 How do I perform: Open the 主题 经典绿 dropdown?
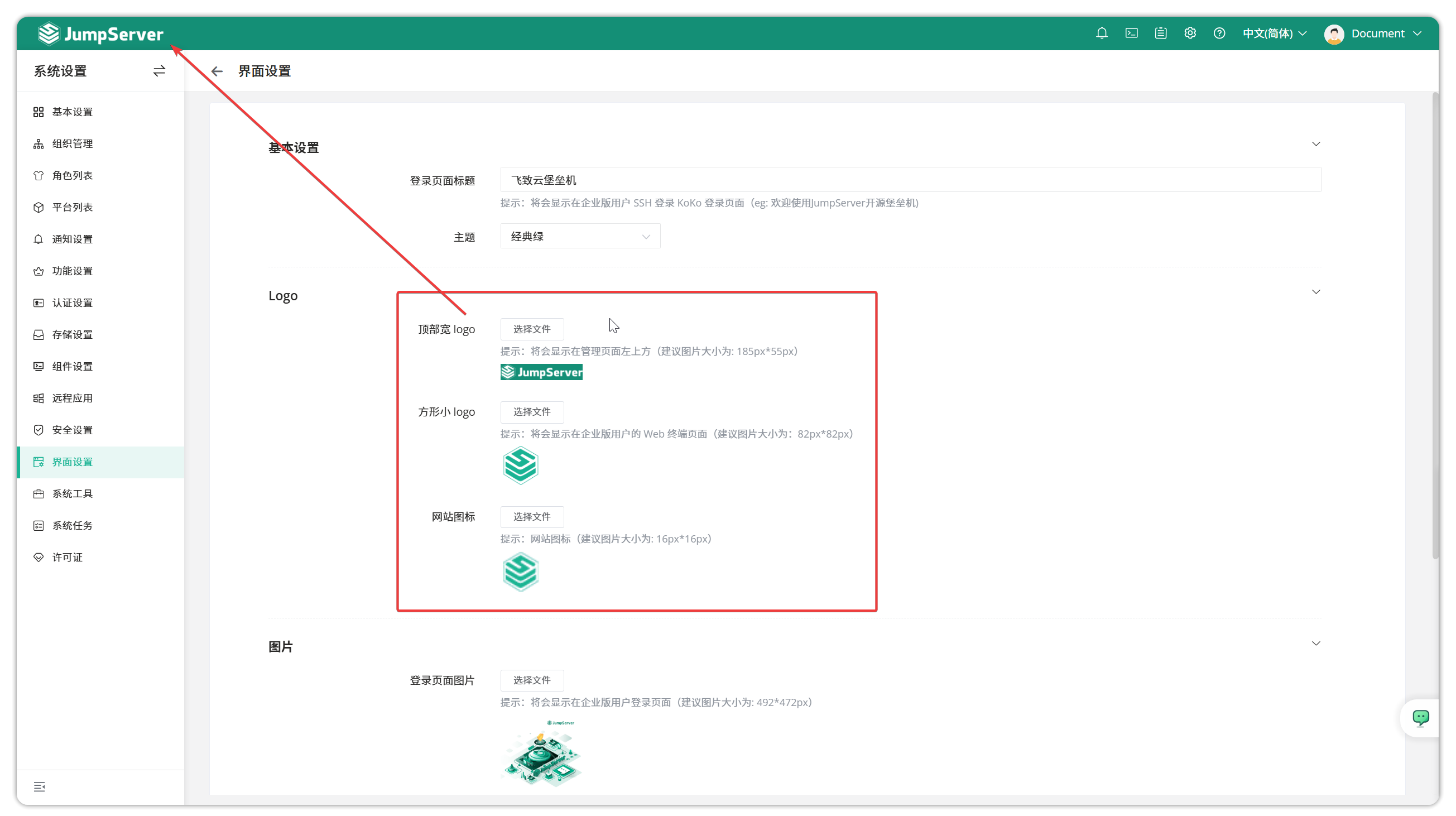click(x=580, y=236)
